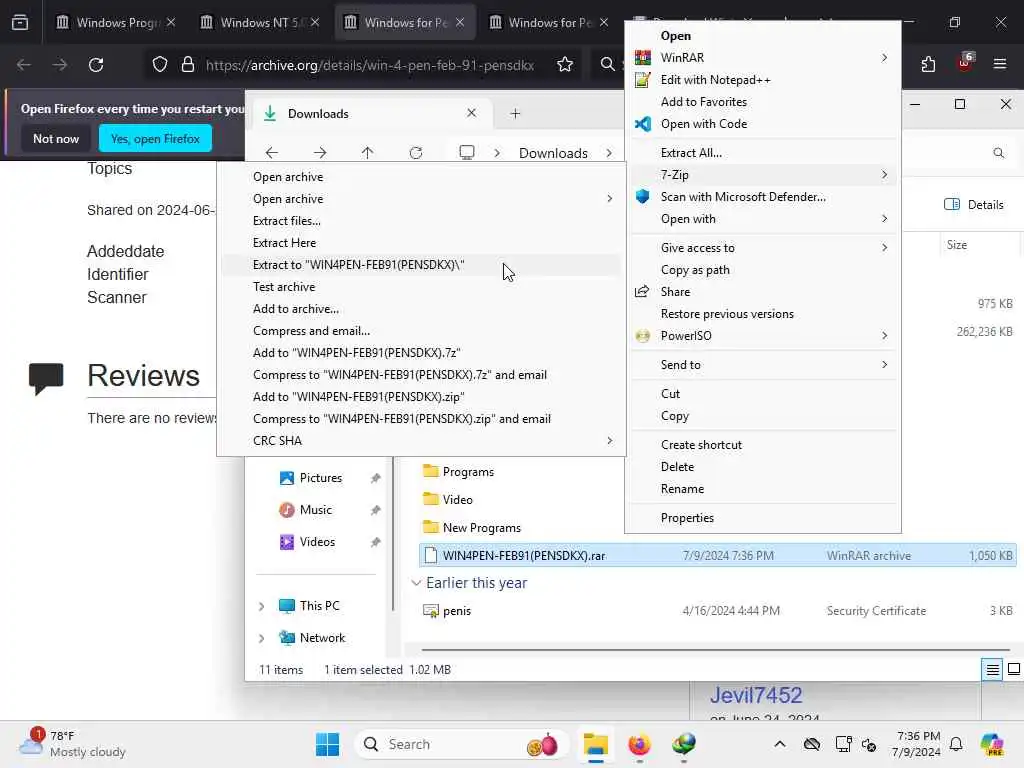This screenshot has height=768, width=1024.
Task: Select Copy as path
Action: click(763, 270)
